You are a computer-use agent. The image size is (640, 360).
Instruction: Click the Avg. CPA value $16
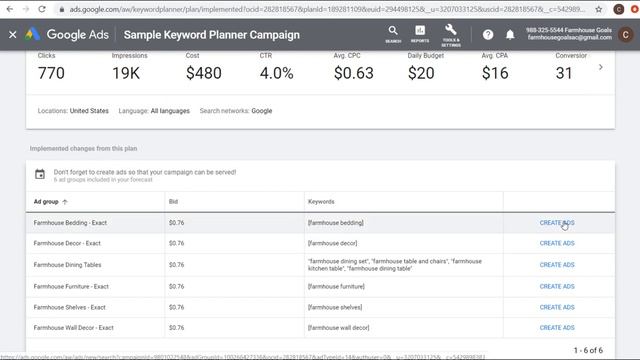point(495,73)
